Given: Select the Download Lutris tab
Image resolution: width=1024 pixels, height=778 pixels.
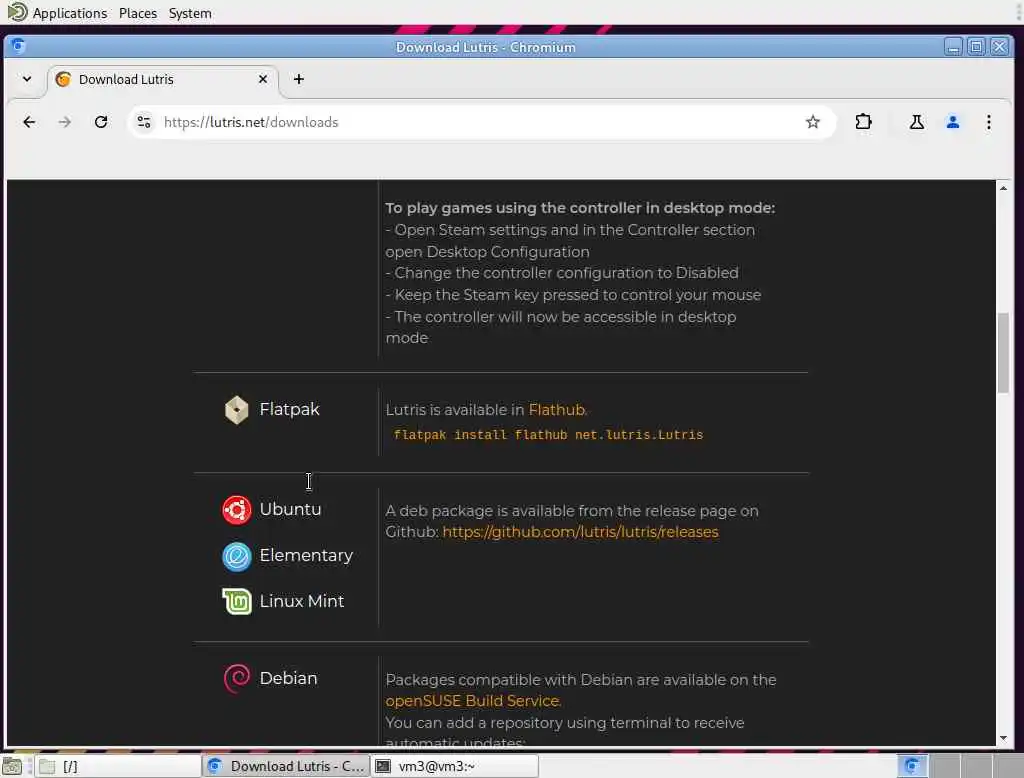Looking at the screenshot, I should point(163,80).
